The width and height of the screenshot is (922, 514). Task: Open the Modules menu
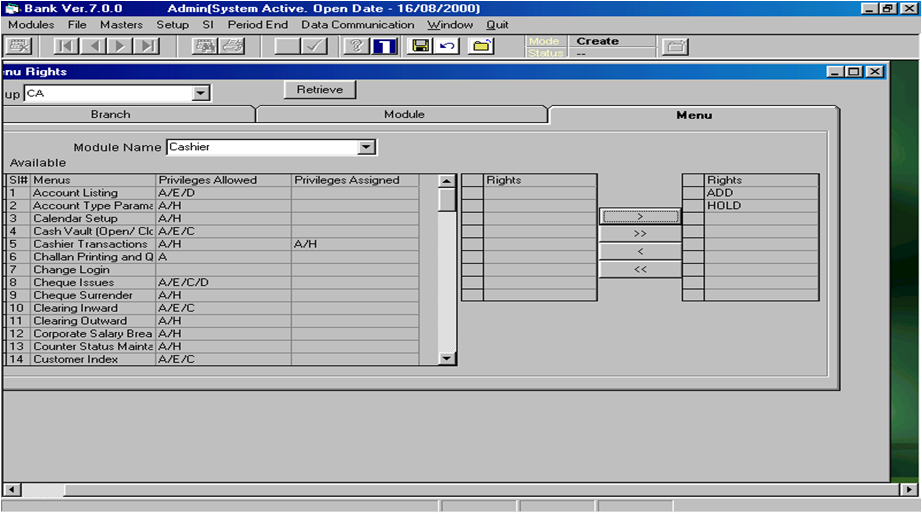coord(31,25)
